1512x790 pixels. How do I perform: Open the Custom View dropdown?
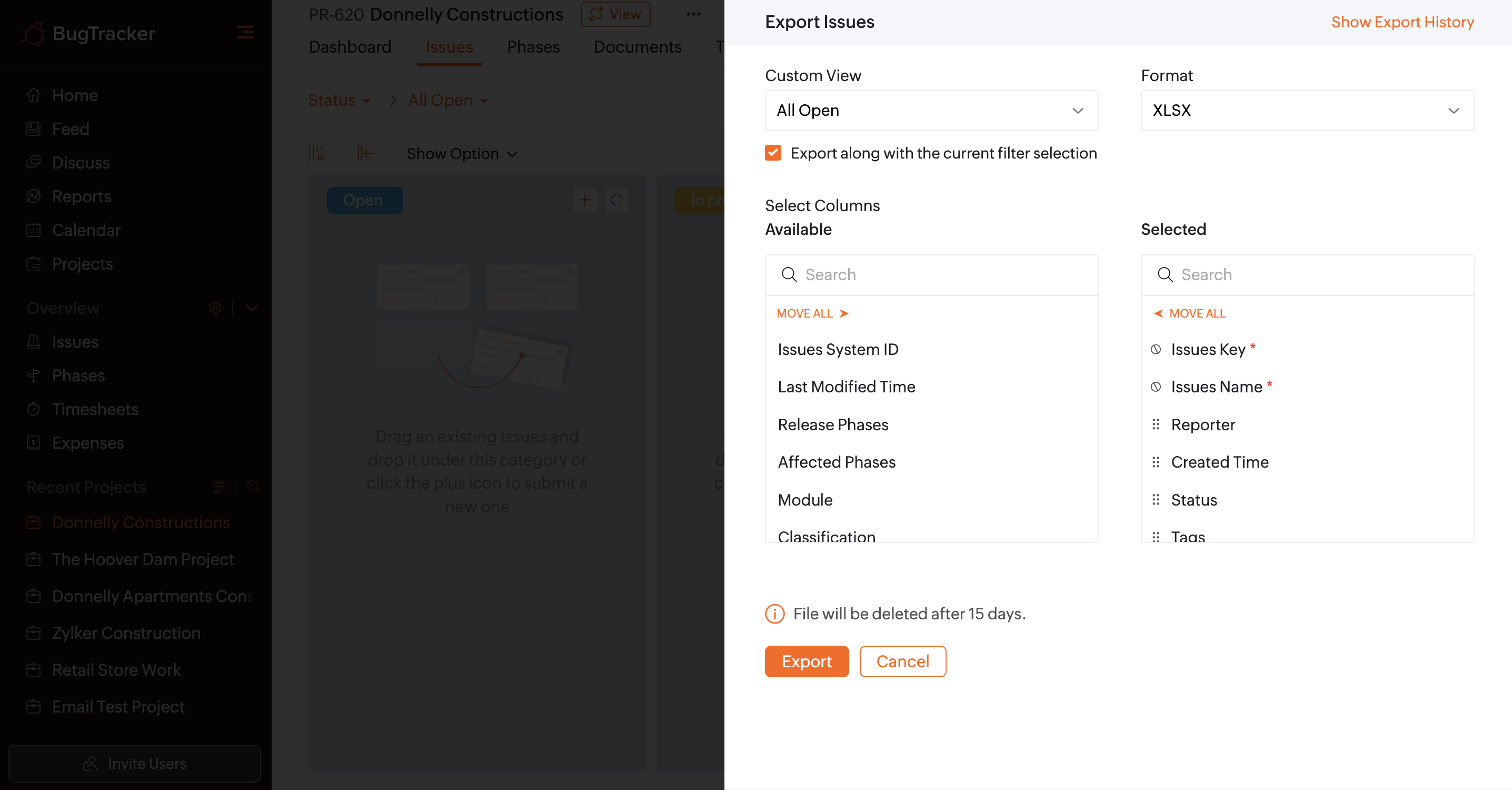point(931,111)
